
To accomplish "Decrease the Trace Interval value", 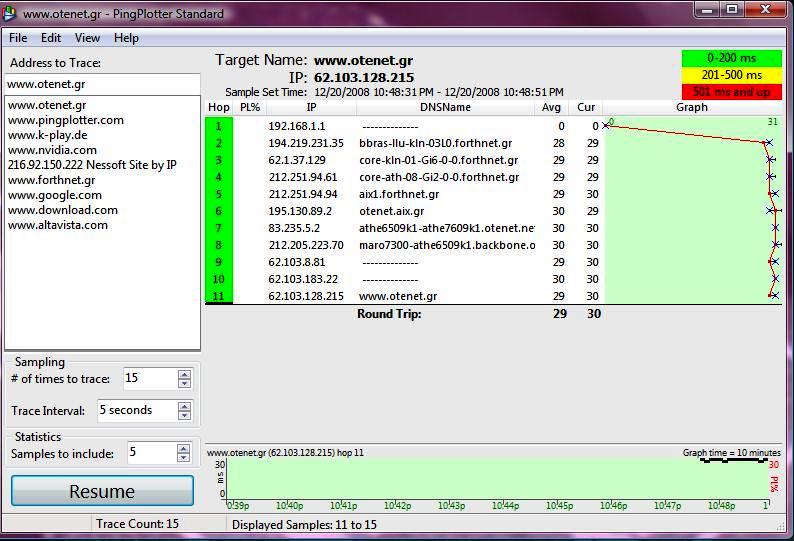I will (x=184, y=415).
